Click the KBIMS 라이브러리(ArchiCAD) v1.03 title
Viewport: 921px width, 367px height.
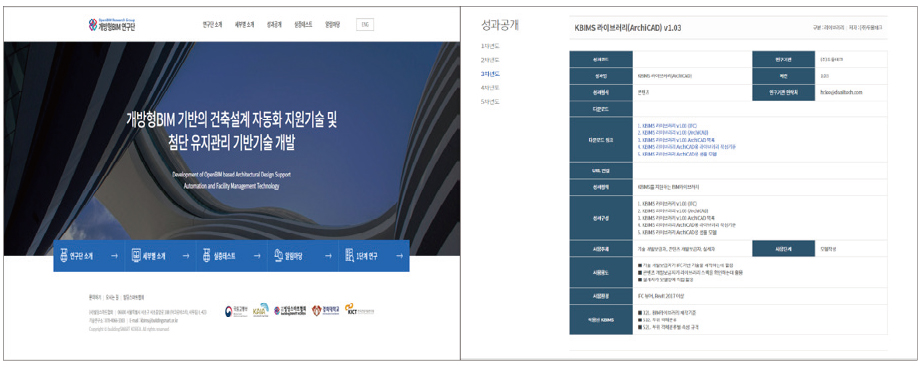point(627,28)
